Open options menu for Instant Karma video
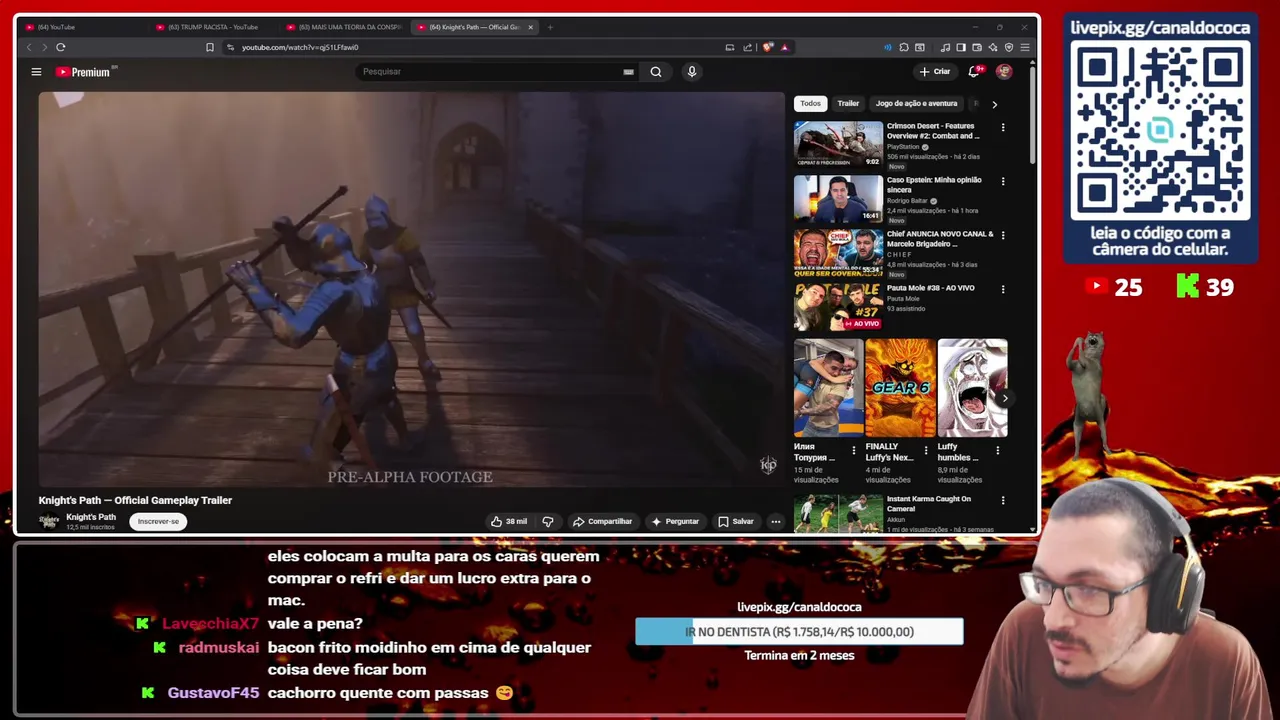 [x=1003, y=500]
